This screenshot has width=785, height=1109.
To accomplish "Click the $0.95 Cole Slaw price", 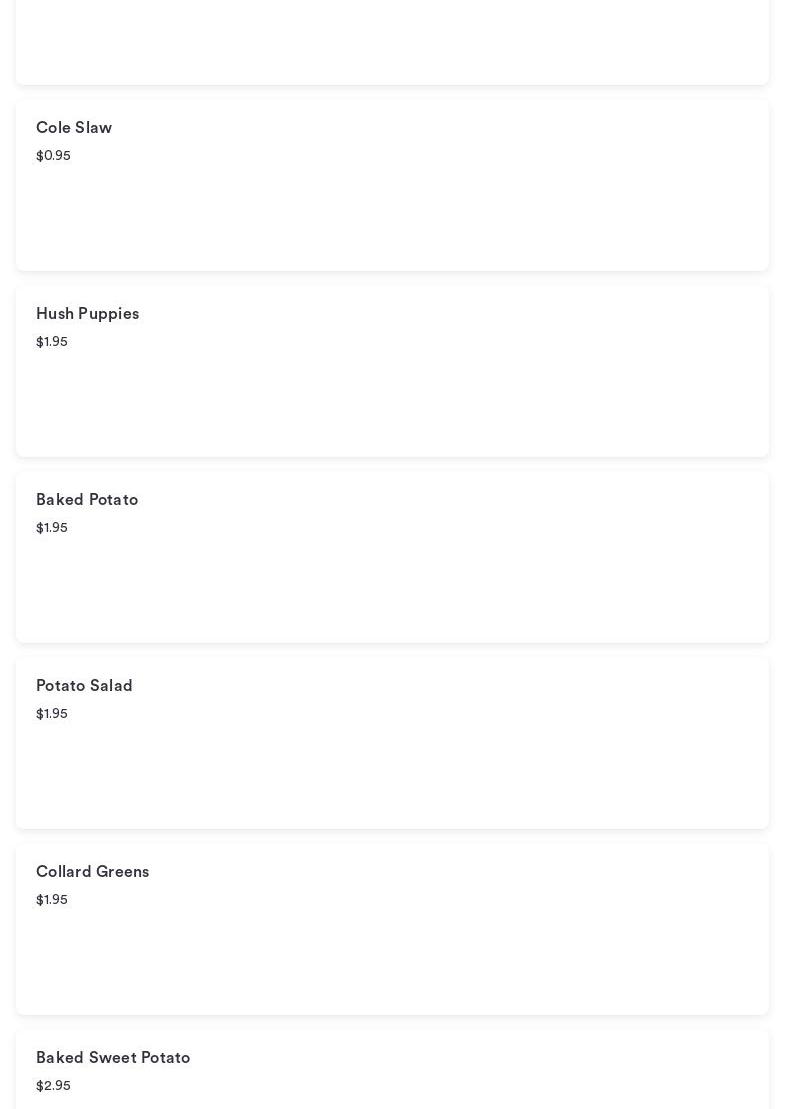I will point(53,156).
